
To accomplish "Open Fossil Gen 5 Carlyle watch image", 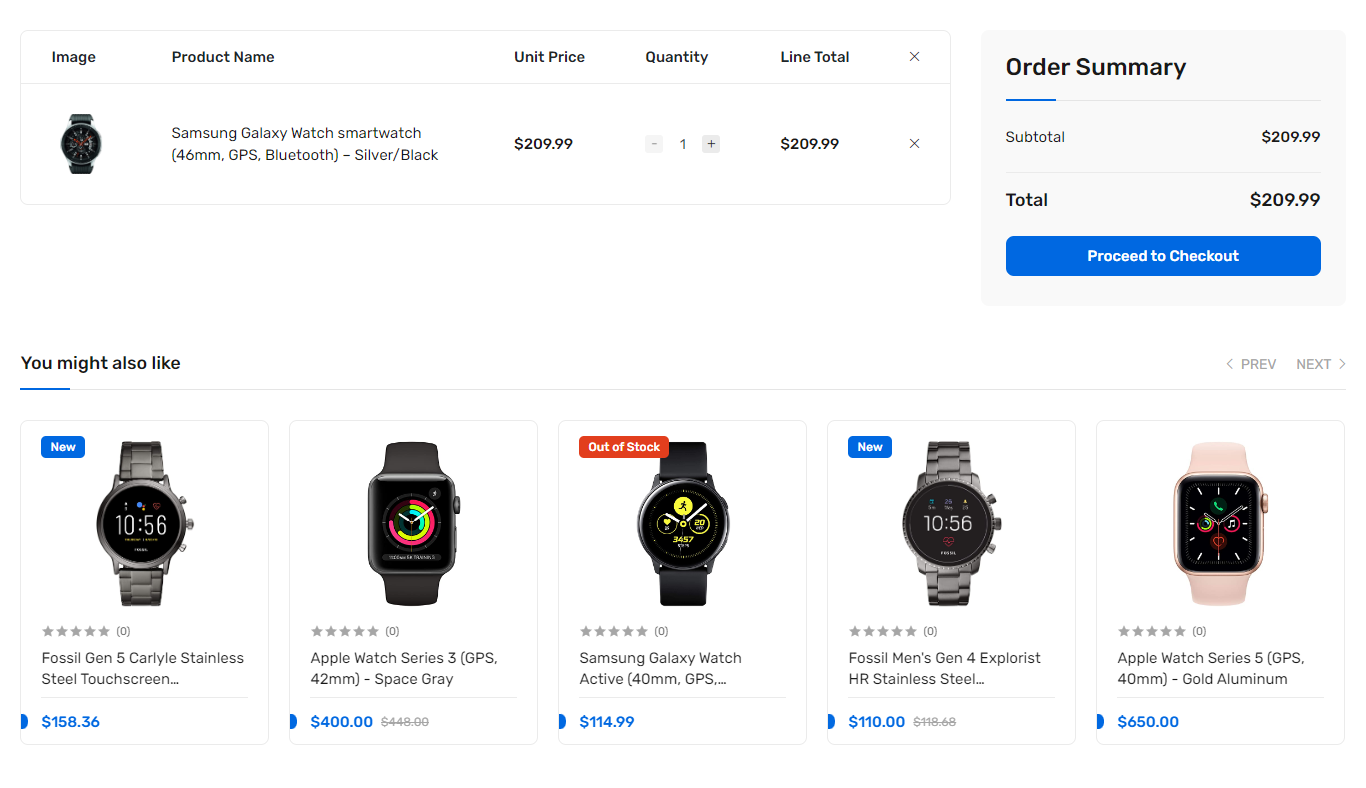I will 145,523.
